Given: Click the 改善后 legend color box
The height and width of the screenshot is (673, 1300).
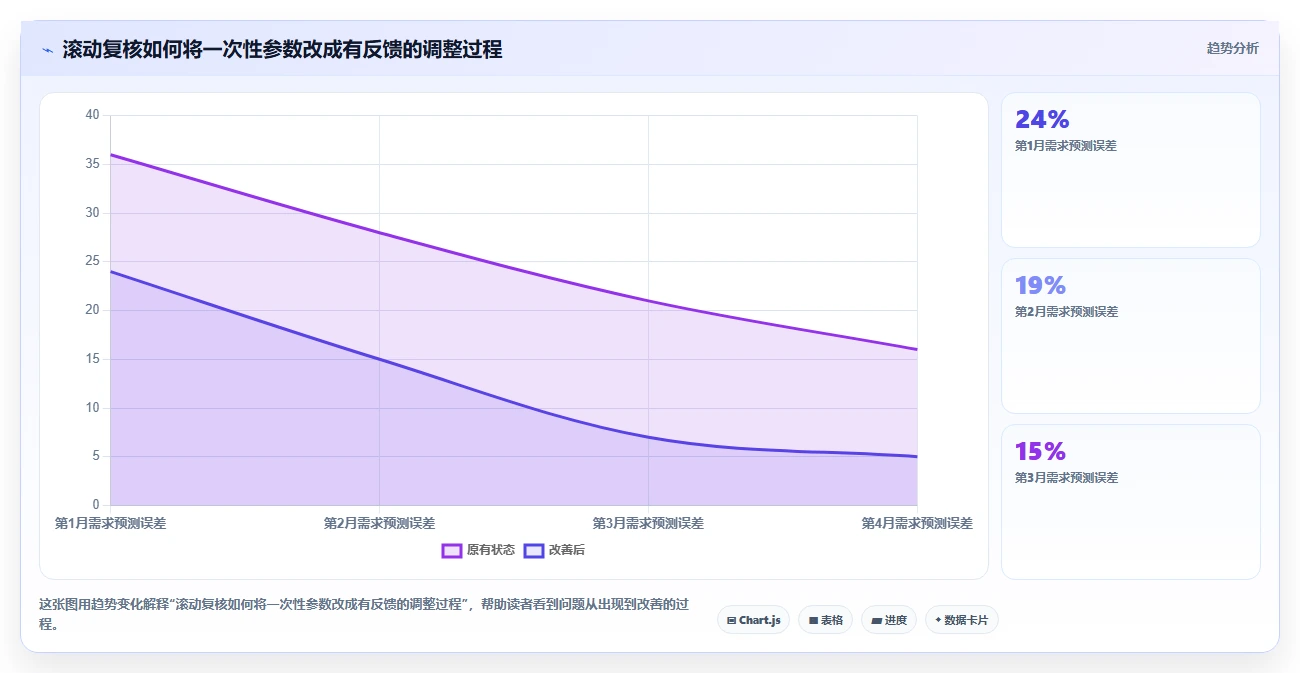Looking at the screenshot, I should (x=534, y=550).
